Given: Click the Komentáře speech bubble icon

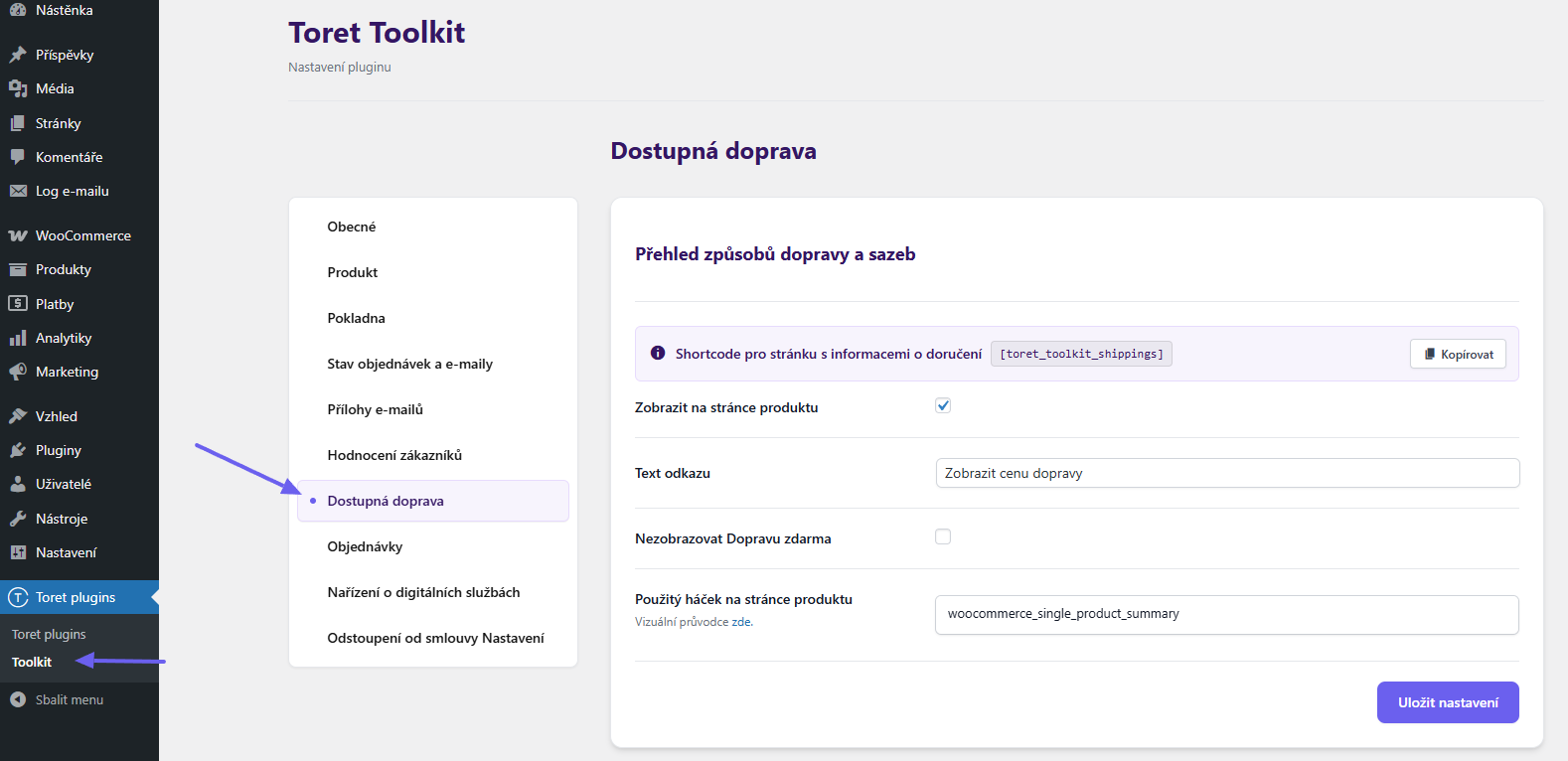Looking at the screenshot, I should coord(18,157).
